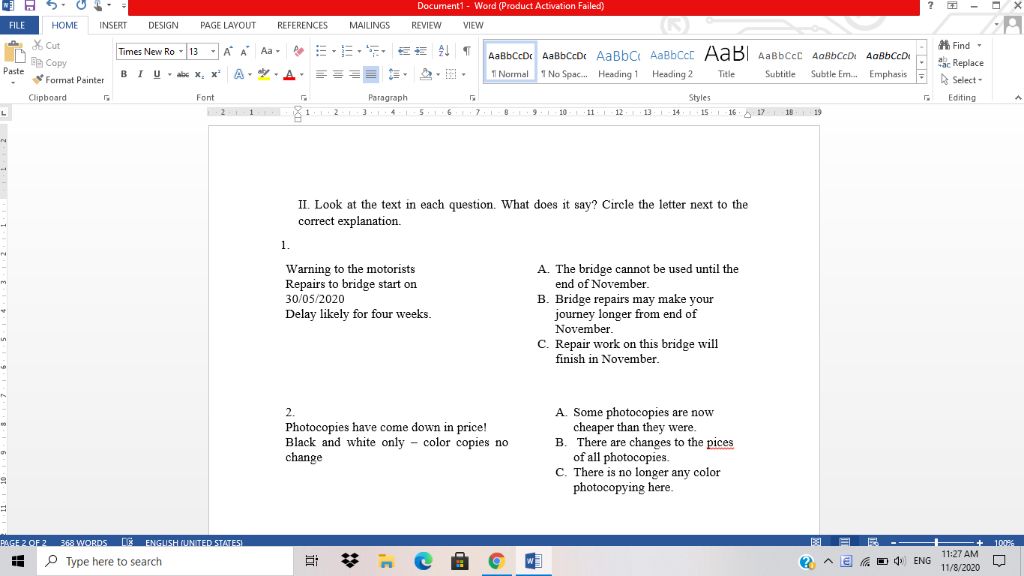Switch to the INSERT tab
This screenshot has height=576, width=1024.
click(x=113, y=25)
